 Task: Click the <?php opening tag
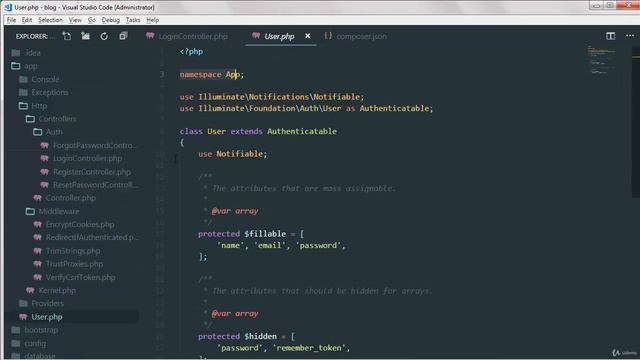(x=191, y=51)
